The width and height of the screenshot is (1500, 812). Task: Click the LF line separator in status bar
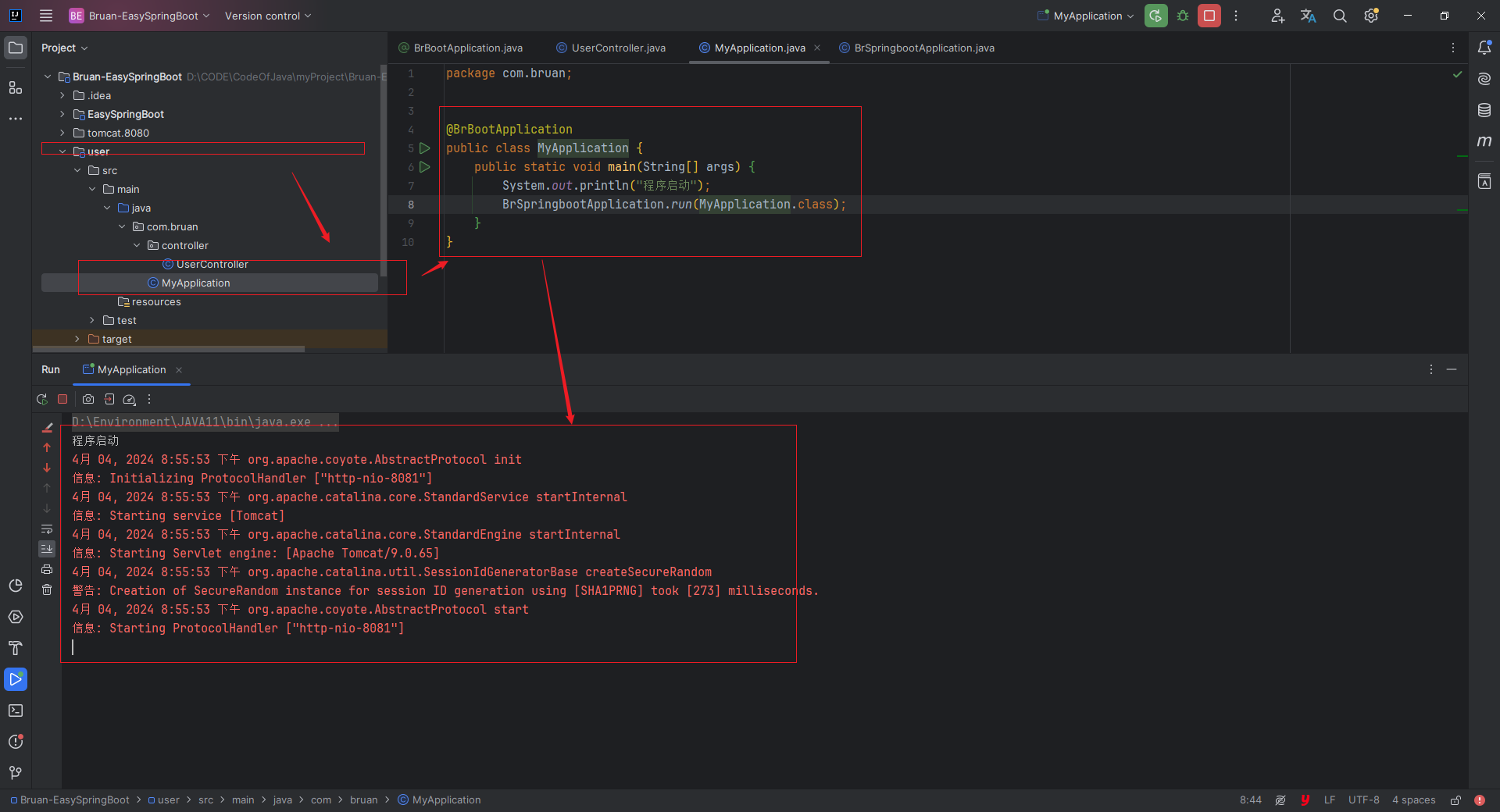click(x=1330, y=800)
